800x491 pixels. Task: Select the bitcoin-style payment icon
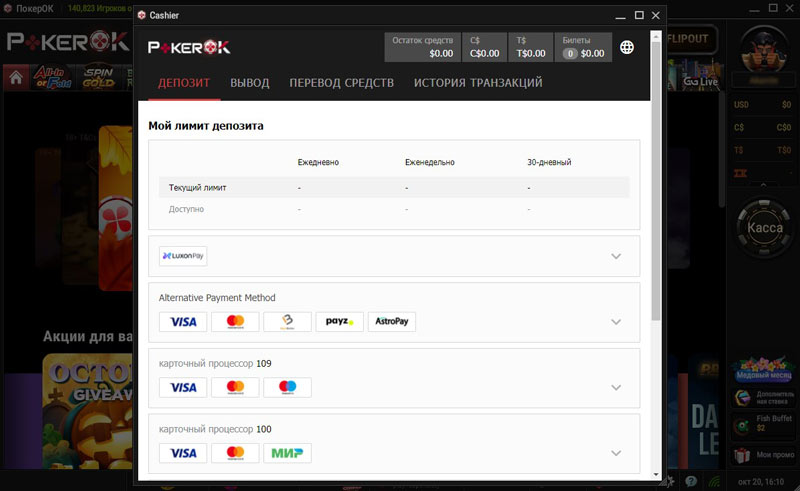coord(288,322)
